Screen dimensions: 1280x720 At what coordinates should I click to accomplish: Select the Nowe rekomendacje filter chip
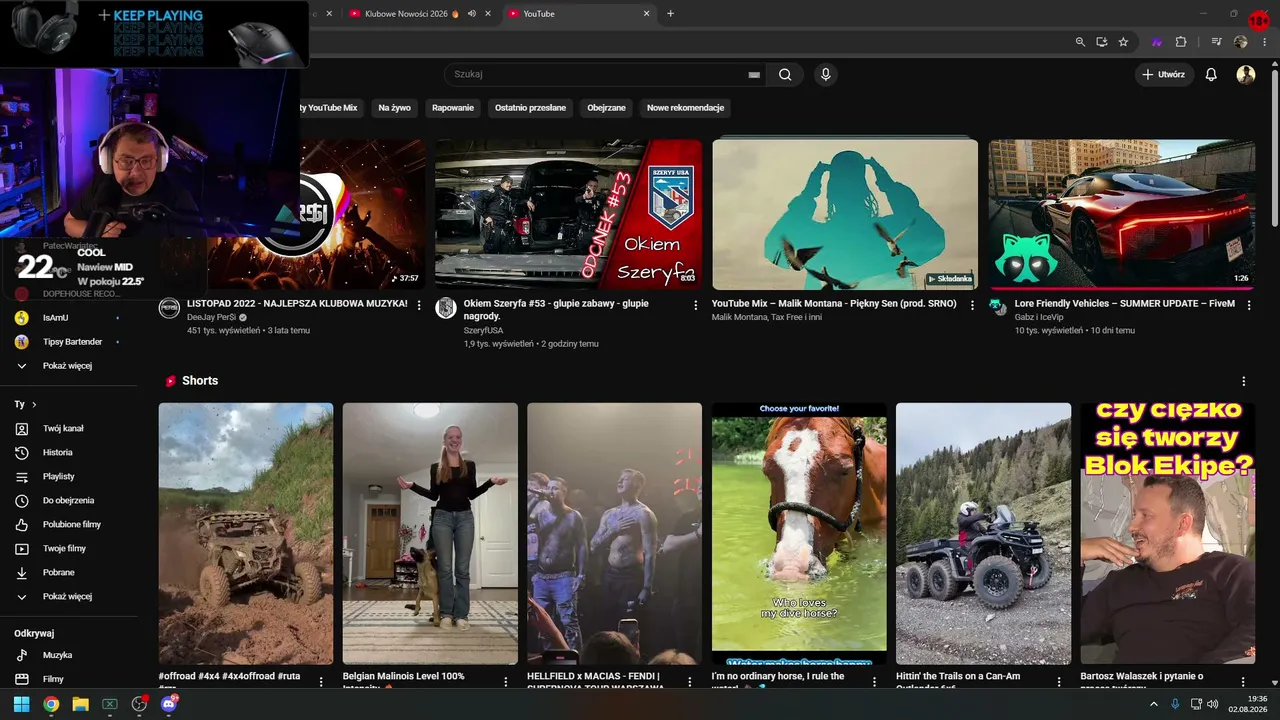click(685, 108)
